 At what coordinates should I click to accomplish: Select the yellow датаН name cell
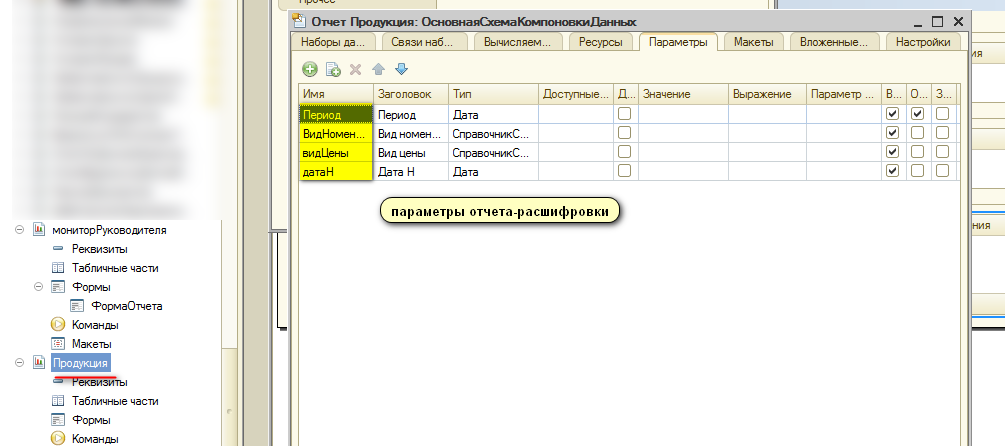(x=335, y=171)
